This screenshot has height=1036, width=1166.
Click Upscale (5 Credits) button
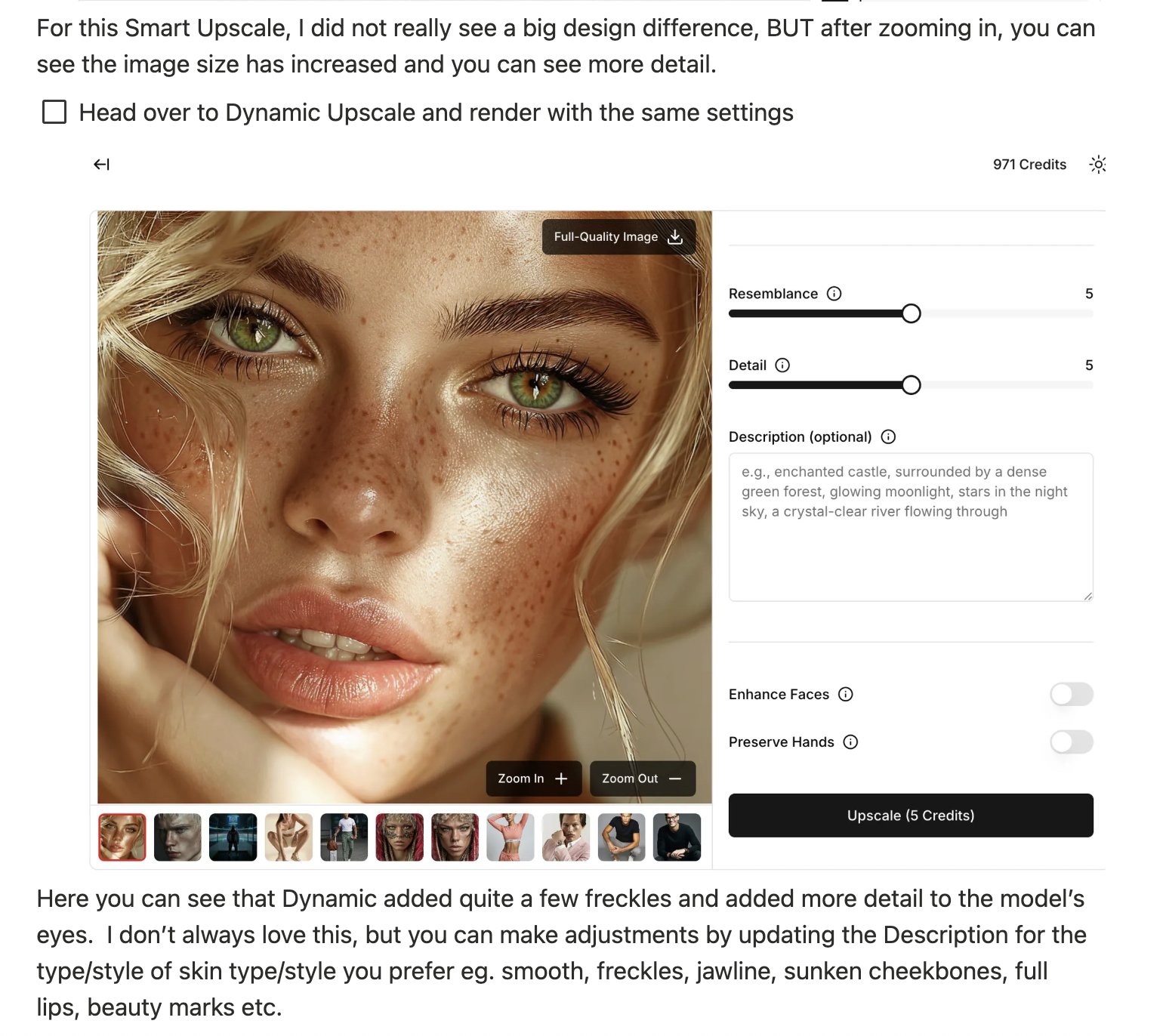point(911,816)
